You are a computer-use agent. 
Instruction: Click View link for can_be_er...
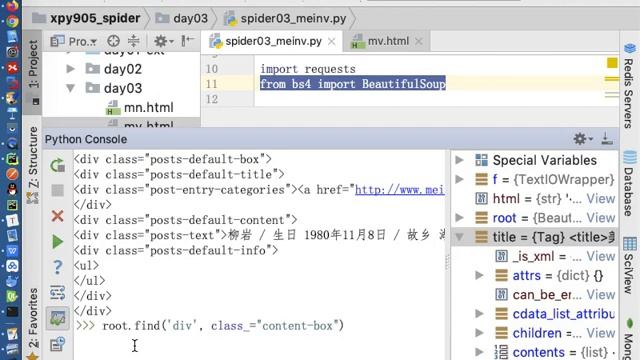(x=600, y=294)
